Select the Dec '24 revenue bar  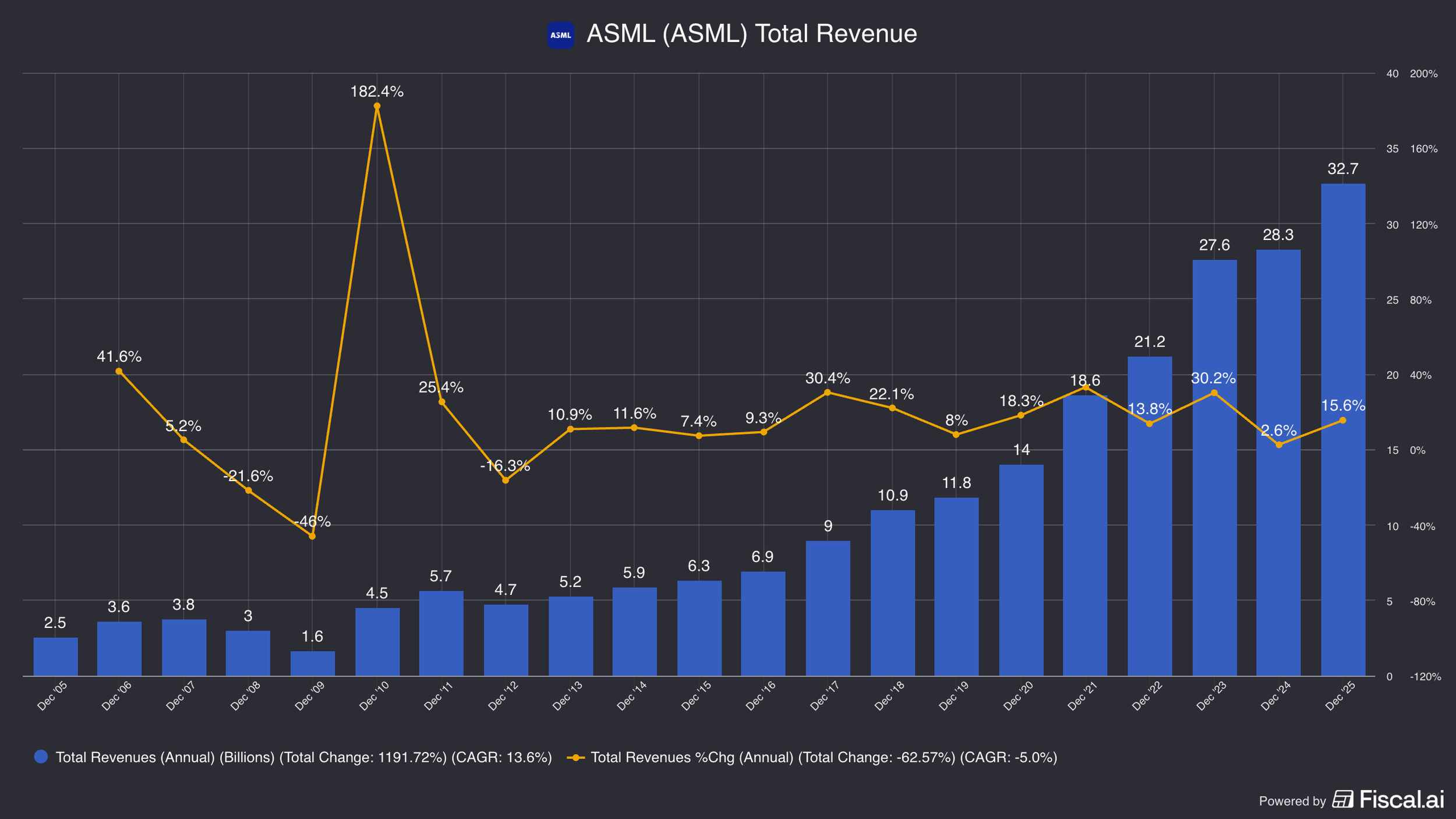1278,463
